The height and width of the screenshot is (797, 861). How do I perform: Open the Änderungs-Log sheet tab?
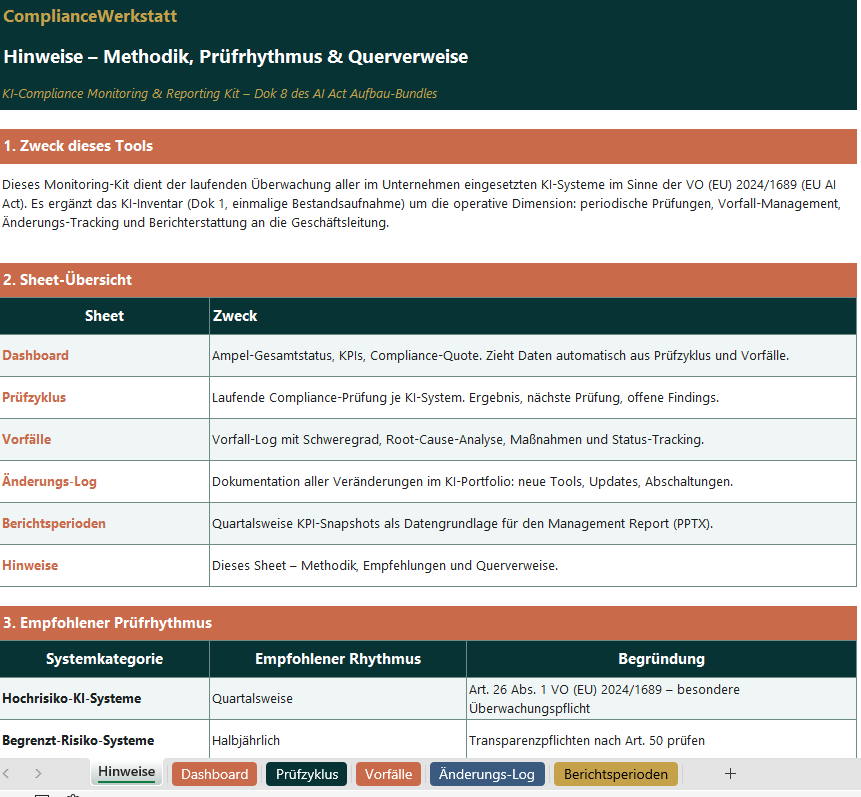pyautogui.click(x=486, y=773)
